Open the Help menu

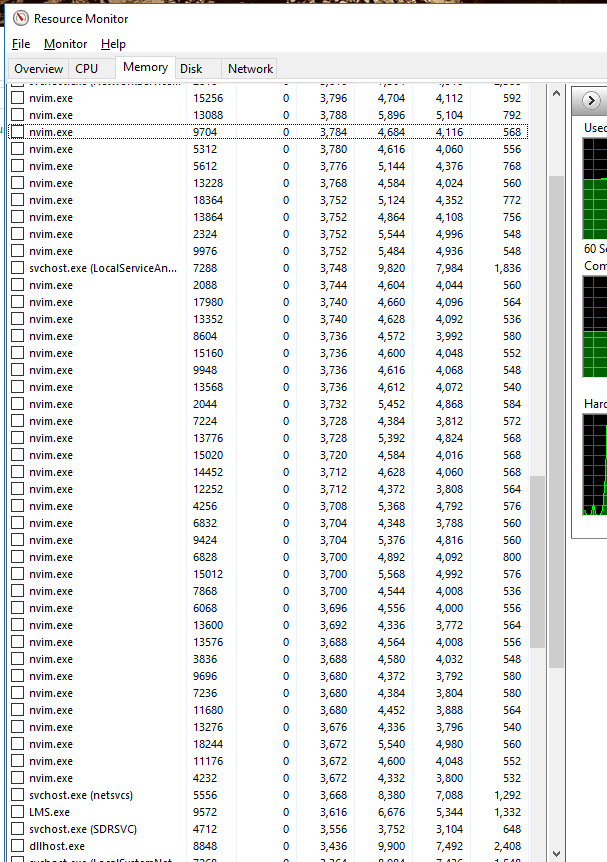click(113, 44)
